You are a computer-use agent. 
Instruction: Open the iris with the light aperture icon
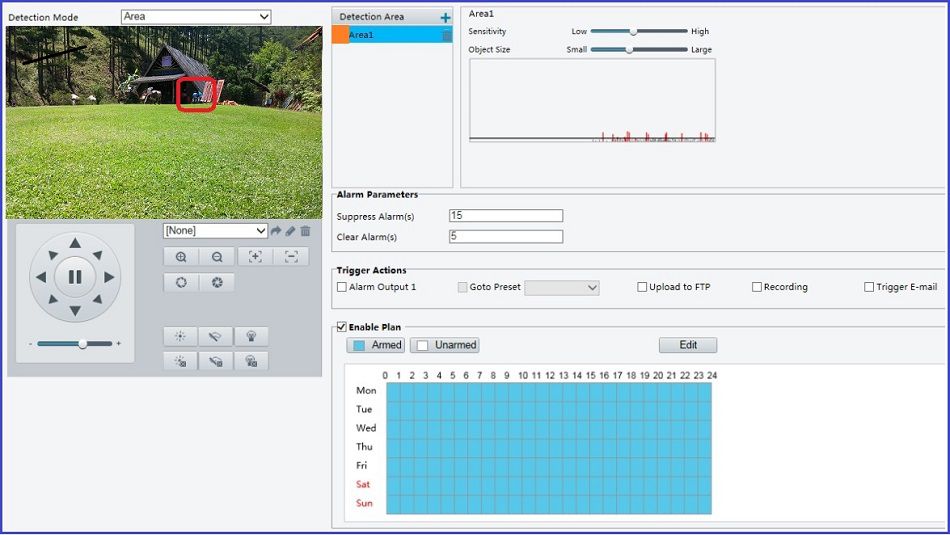181,282
